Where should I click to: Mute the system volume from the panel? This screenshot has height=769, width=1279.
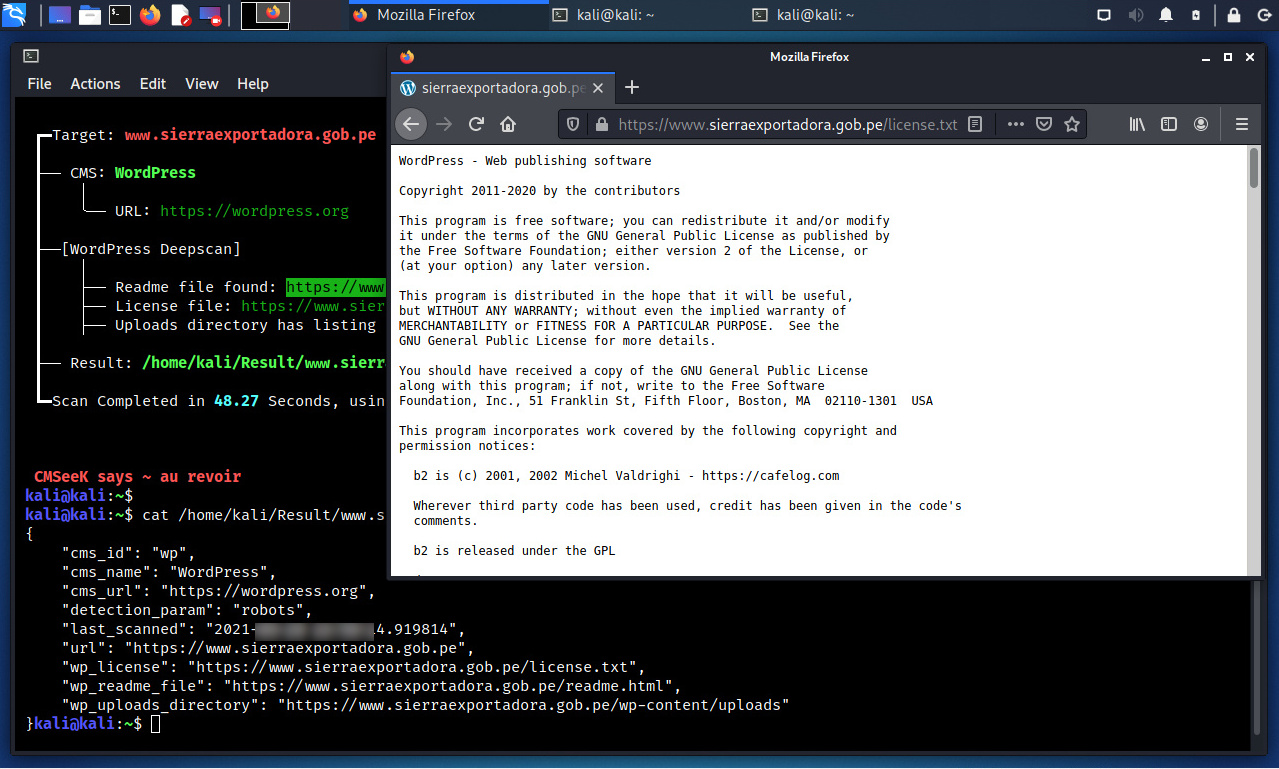pyautogui.click(x=1135, y=15)
